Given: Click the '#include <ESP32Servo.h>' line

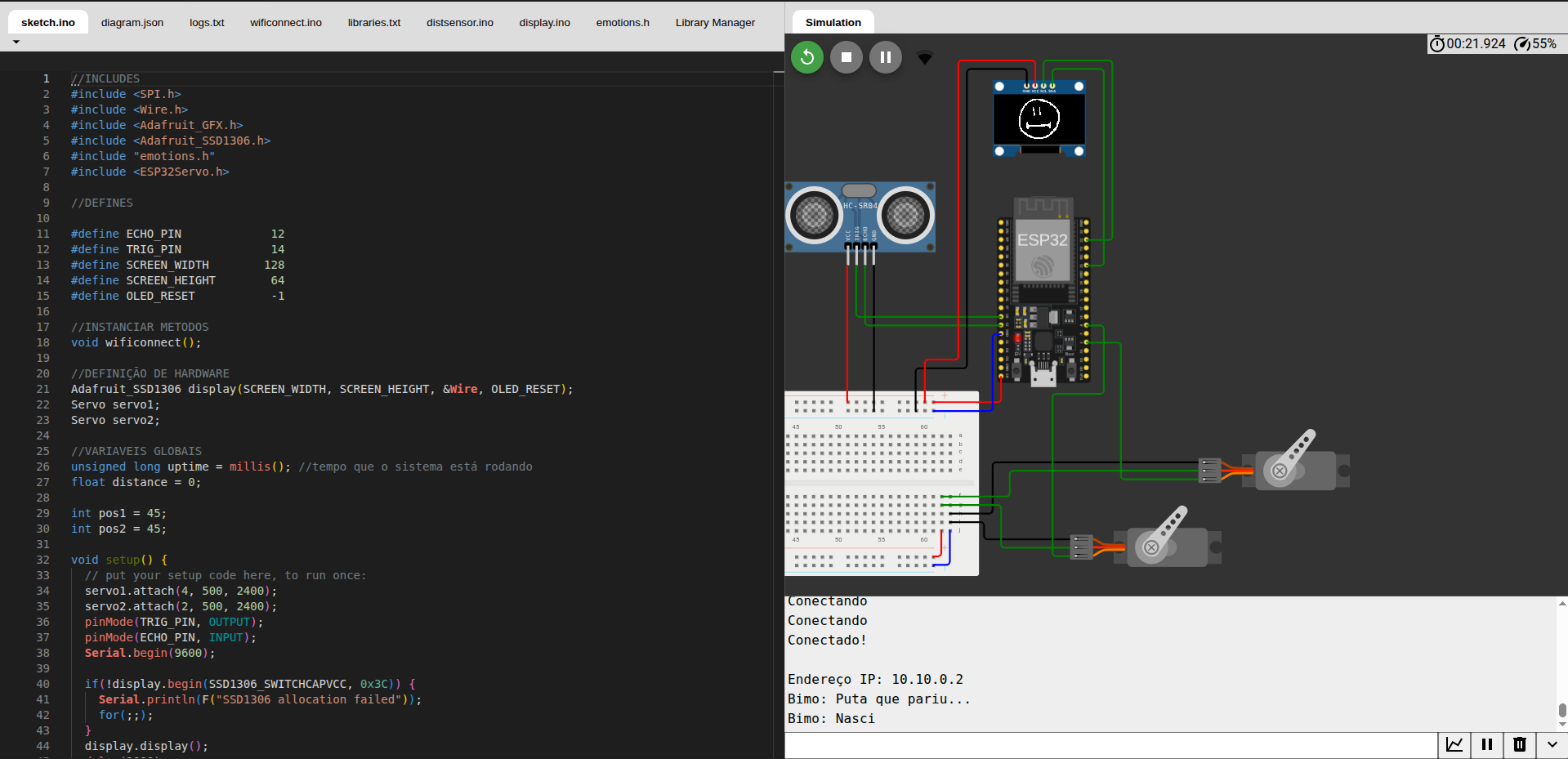Looking at the screenshot, I should [150, 172].
